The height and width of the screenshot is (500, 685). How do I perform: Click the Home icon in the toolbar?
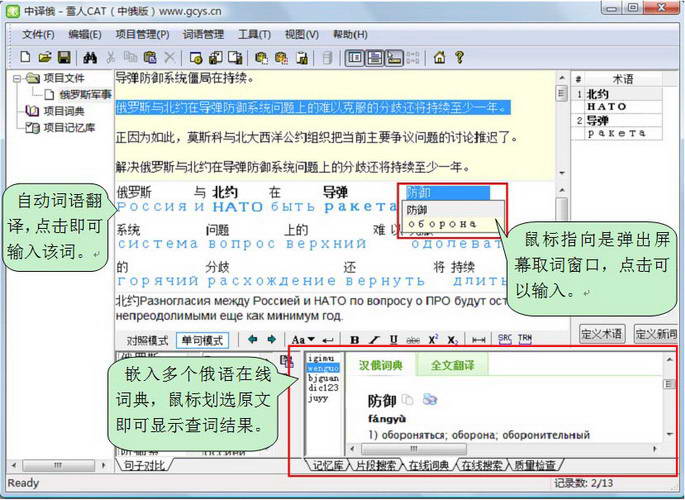coord(439,57)
